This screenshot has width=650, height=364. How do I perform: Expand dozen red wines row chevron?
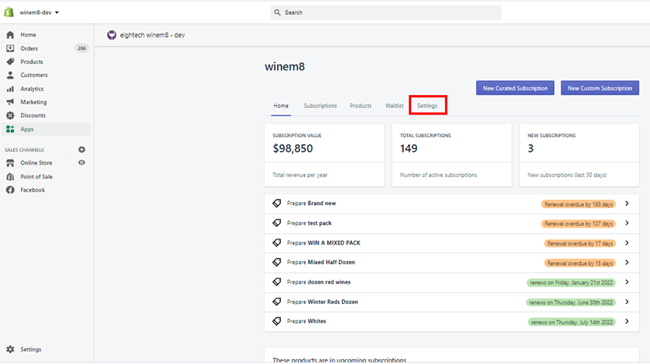[627, 282]
